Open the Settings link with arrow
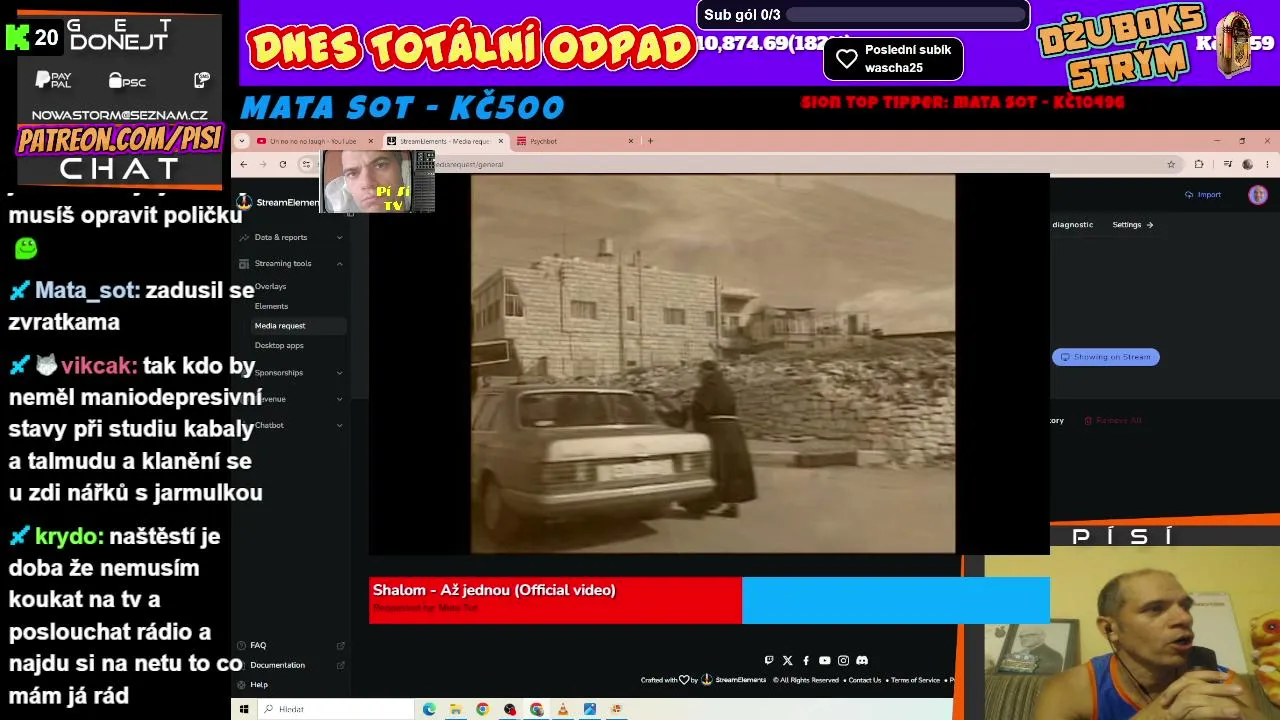 click(1133, 225)
